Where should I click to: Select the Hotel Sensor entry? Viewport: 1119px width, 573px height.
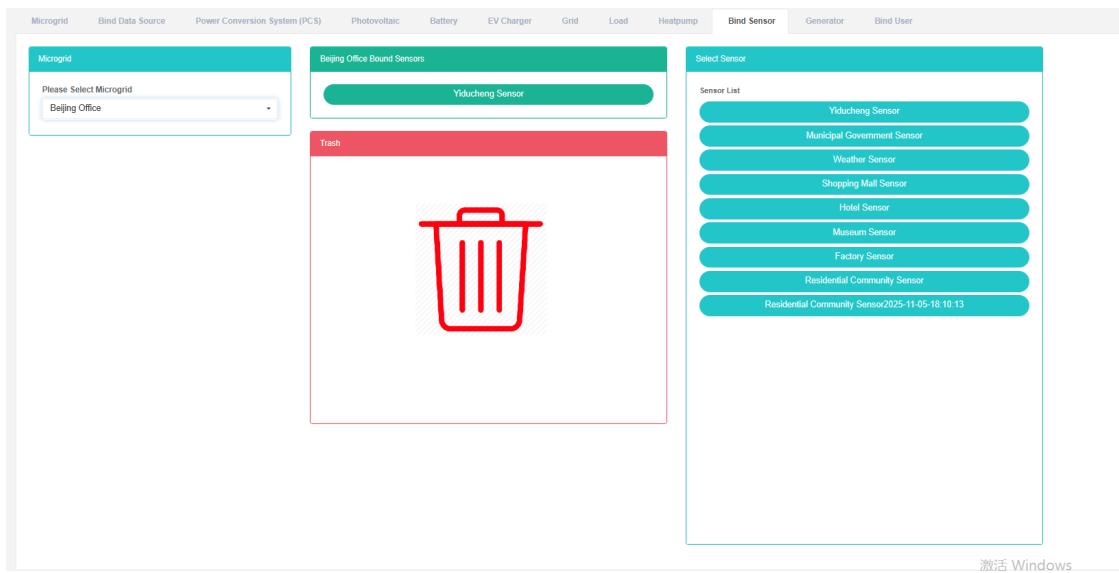[x=864, y=208]
